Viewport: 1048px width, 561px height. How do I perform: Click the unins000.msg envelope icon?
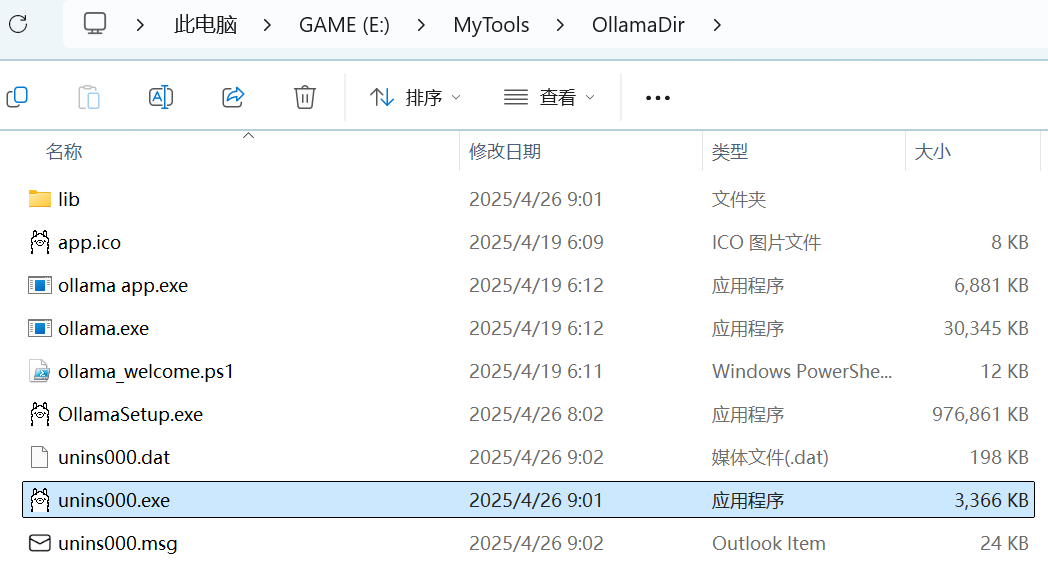point(39,543)
